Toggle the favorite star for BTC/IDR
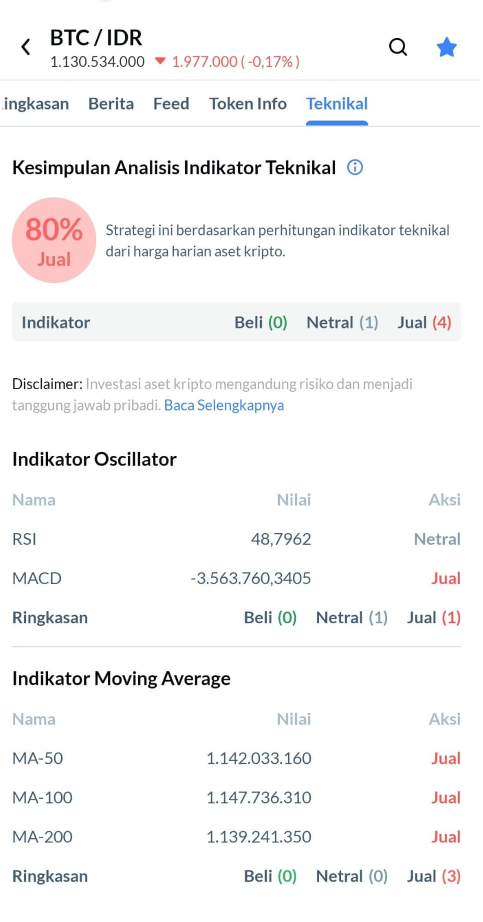 click(447, 46)
